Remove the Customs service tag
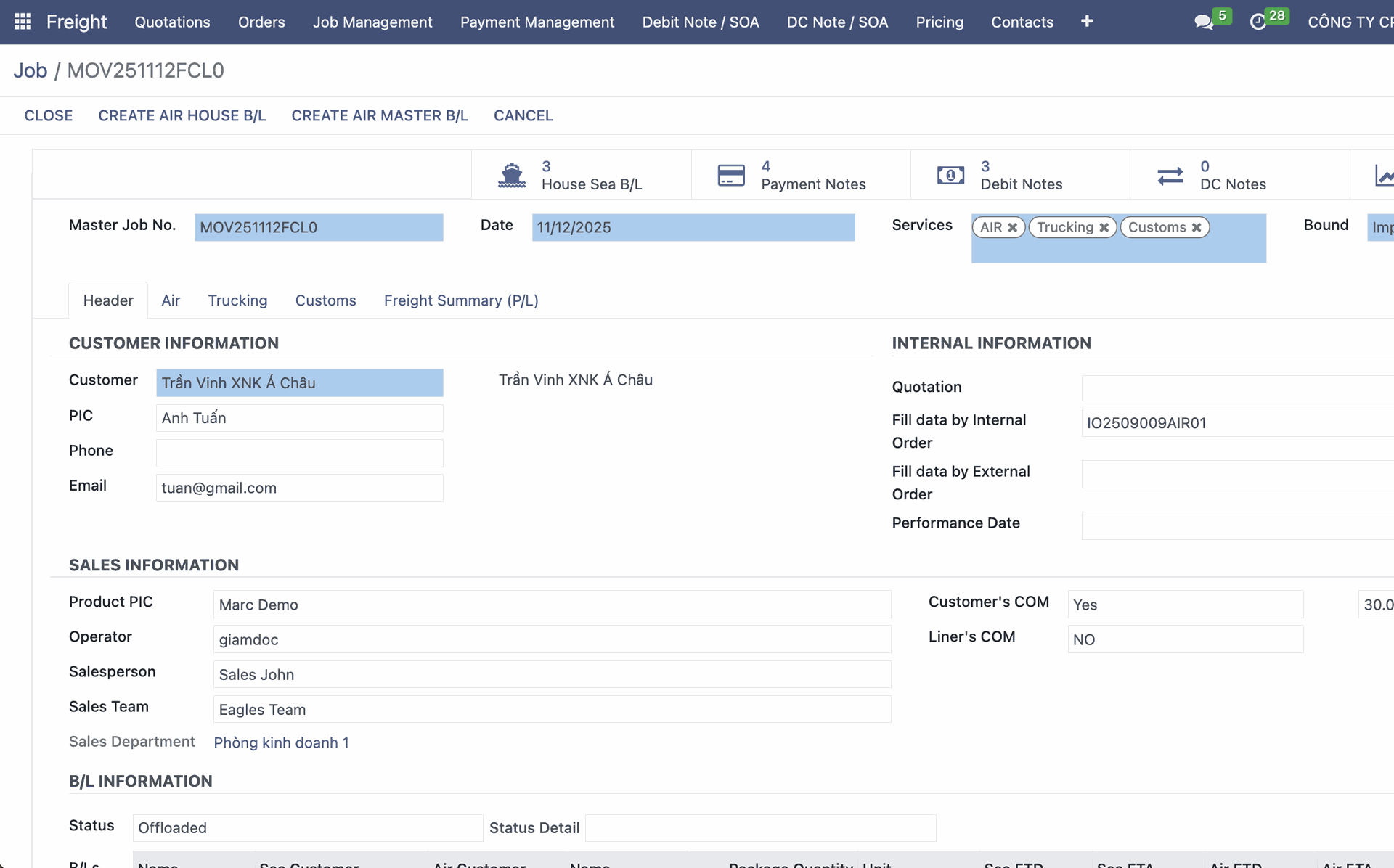This screenshot has height=868, width=1394. point(1197,228)
